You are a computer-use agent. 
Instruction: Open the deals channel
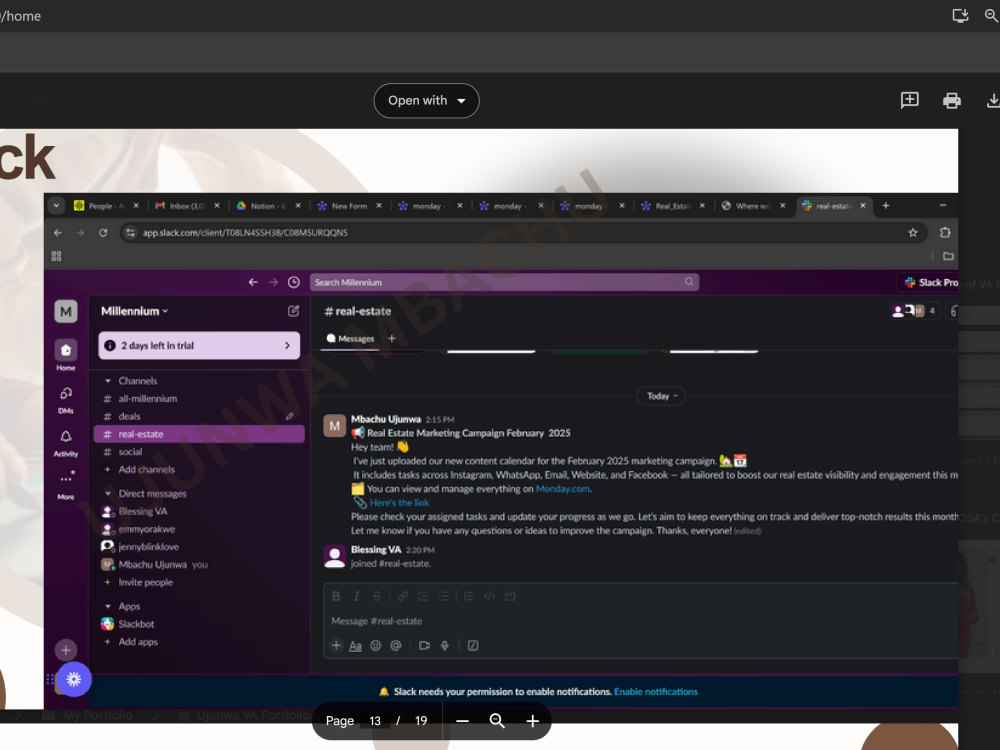(129, 416)
